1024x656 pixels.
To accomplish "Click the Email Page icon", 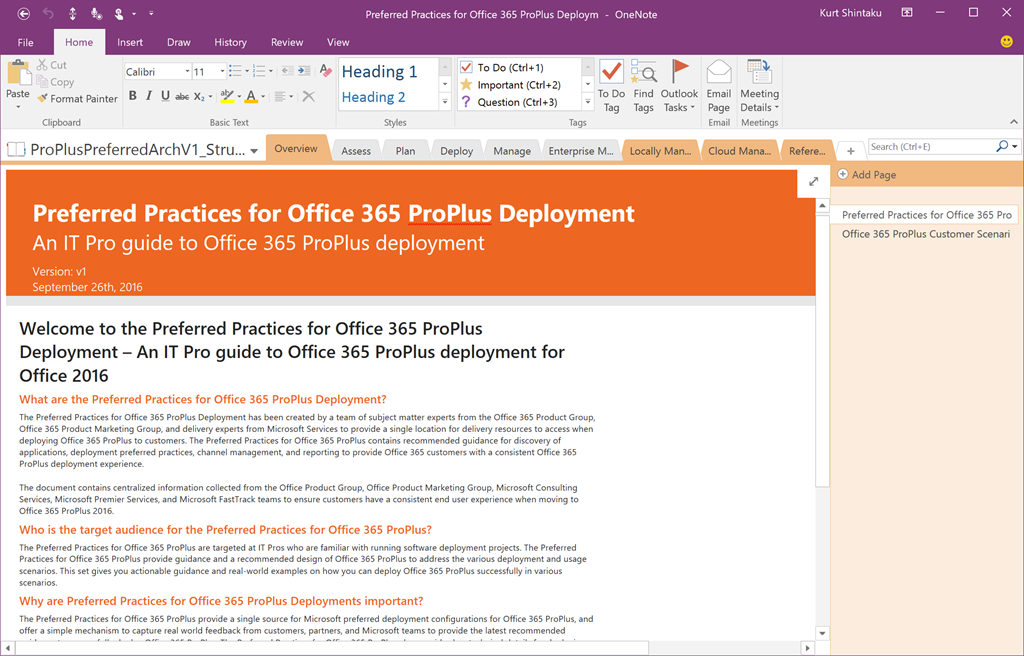I will click(718, 86).
